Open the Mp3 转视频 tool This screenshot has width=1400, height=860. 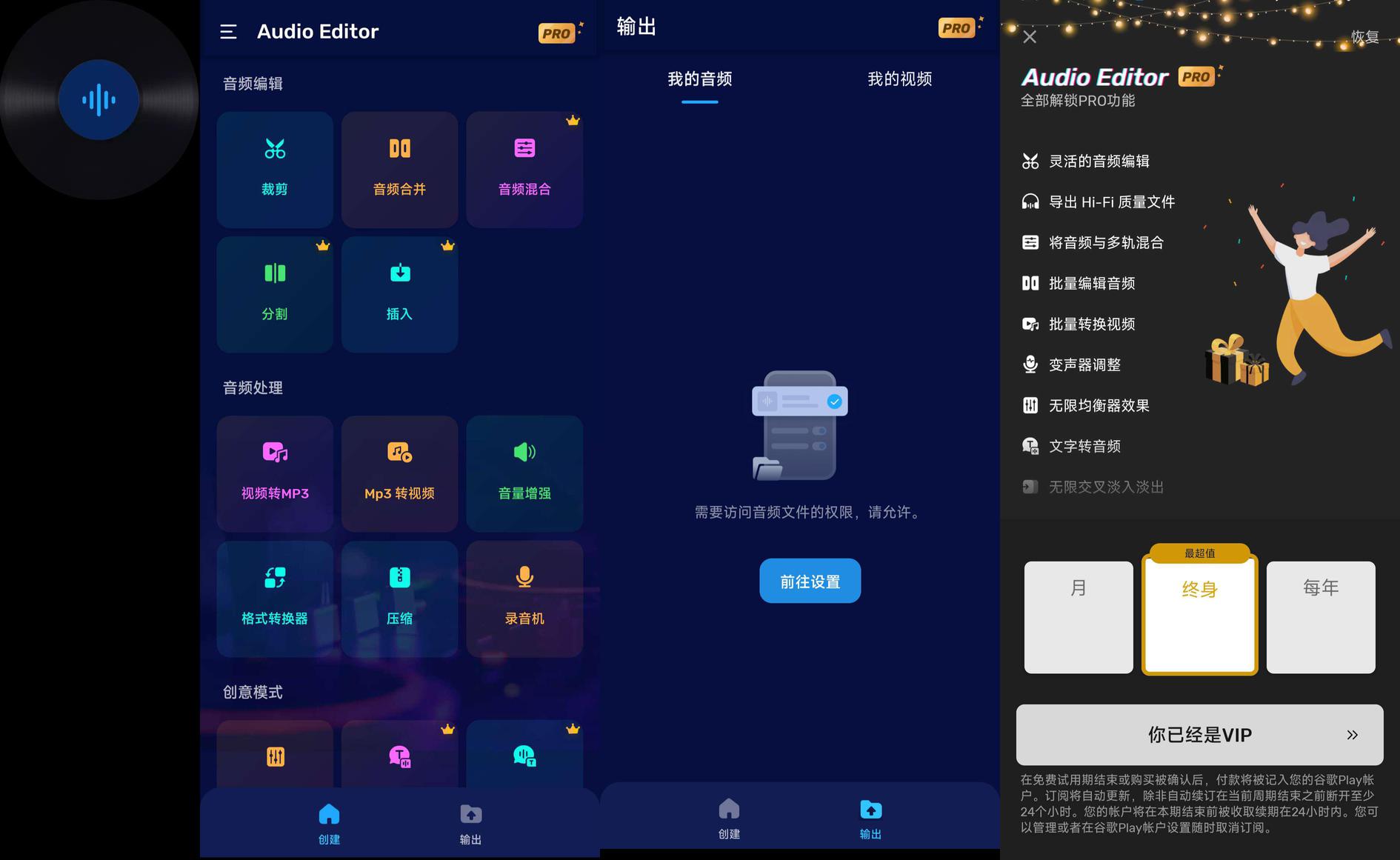399,473
